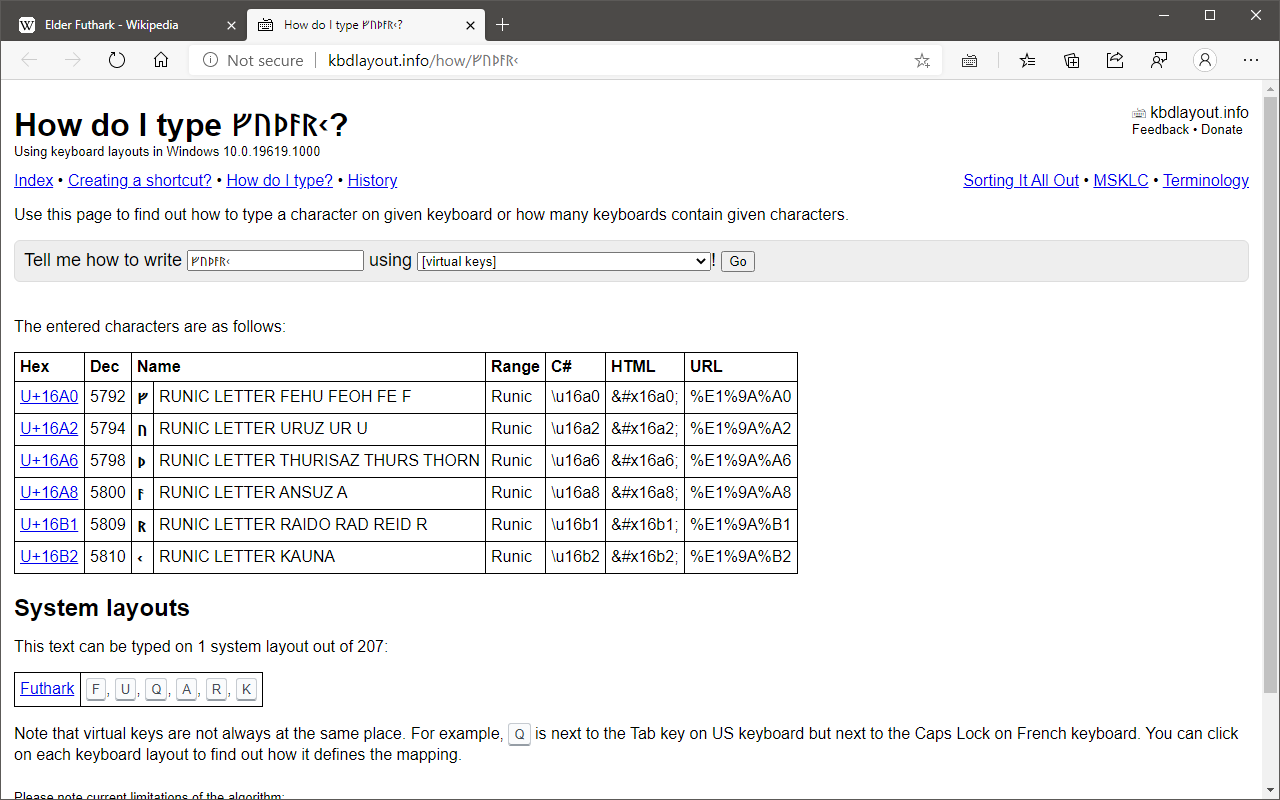Viewport: 1280px width, 800px height.
Task: Open the Terminology link
Action: coord(1206,180)
